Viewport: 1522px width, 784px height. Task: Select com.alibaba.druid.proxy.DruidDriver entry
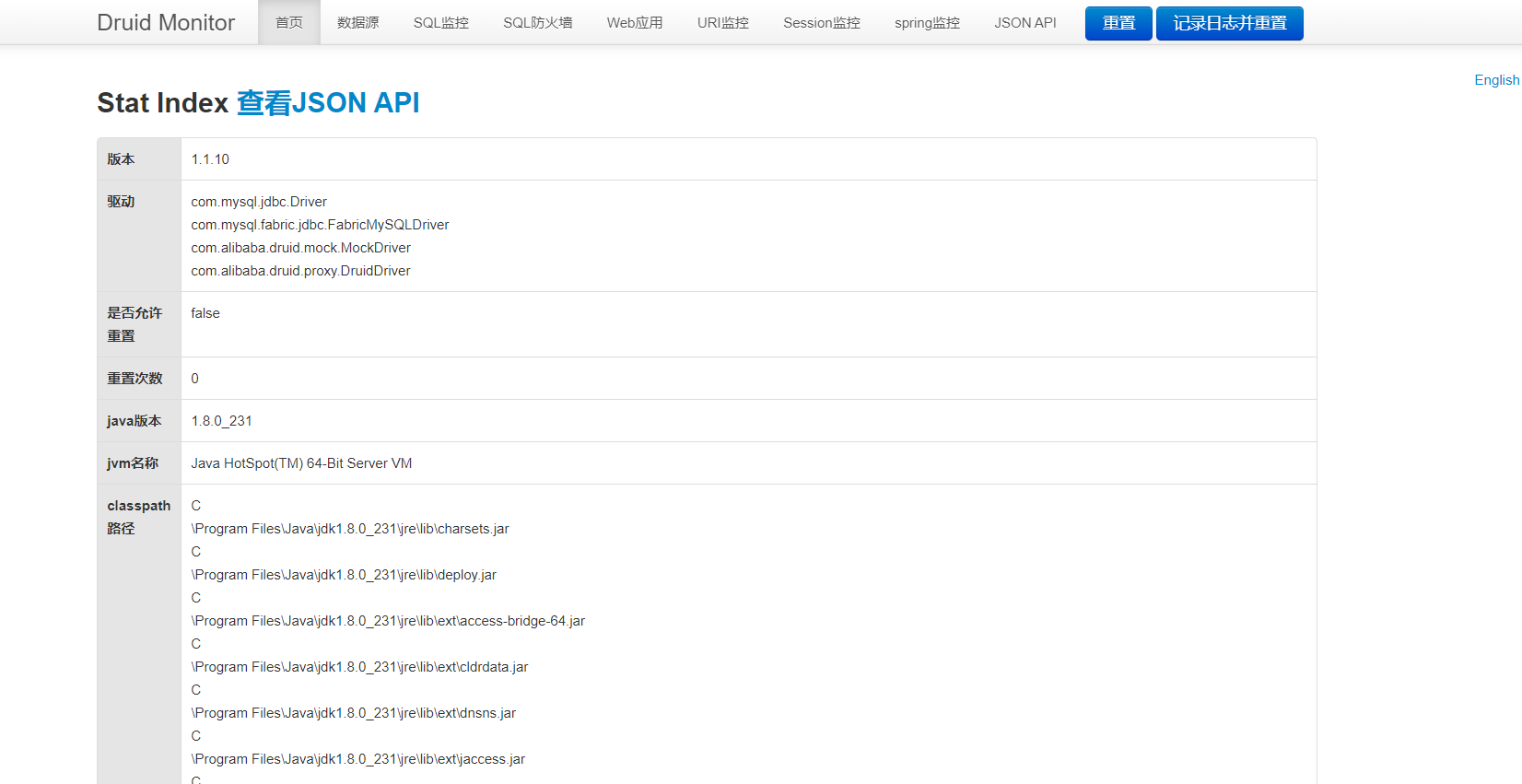[x=300, y=271]
